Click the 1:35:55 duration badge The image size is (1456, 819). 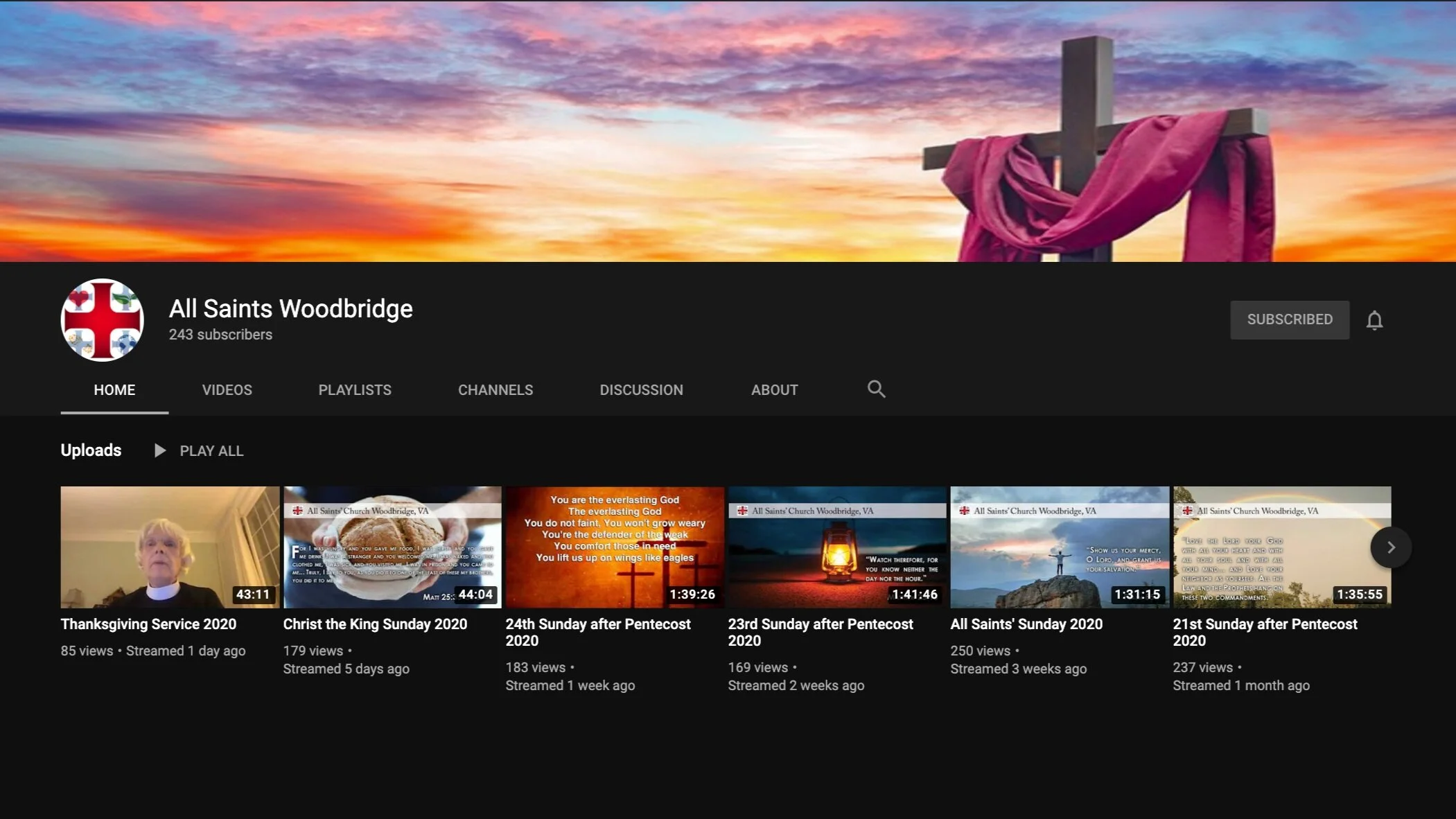point(1360,595)
